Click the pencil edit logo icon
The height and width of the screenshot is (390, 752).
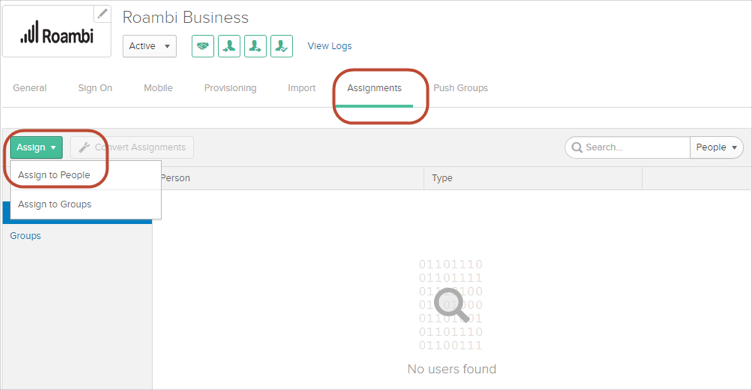pos(102,14)
